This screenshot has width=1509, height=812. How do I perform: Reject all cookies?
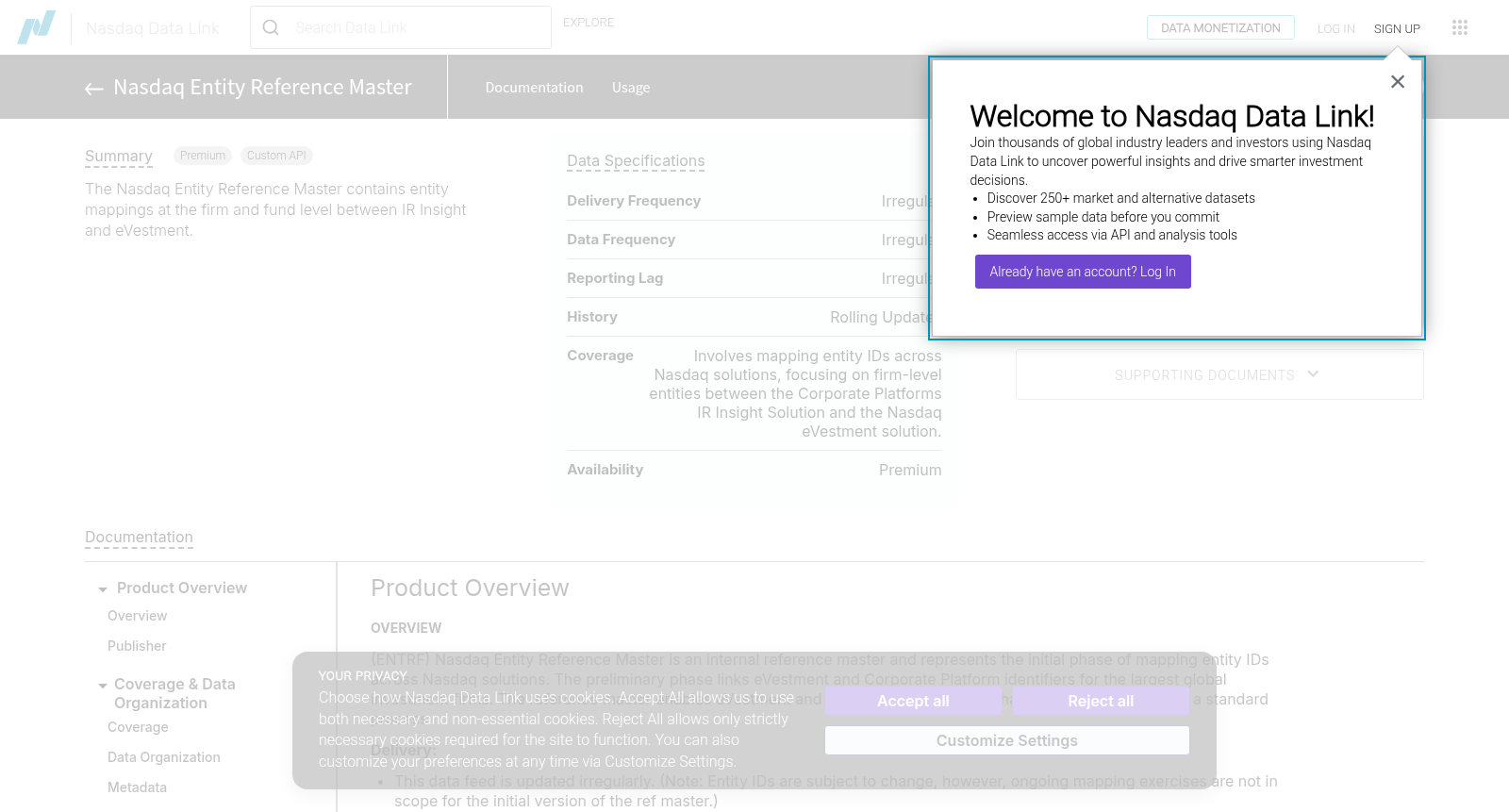click(1101, 701)
